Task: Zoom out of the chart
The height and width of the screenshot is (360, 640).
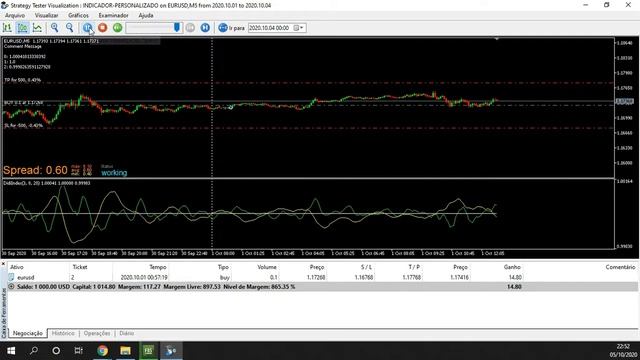Action: 70,28
